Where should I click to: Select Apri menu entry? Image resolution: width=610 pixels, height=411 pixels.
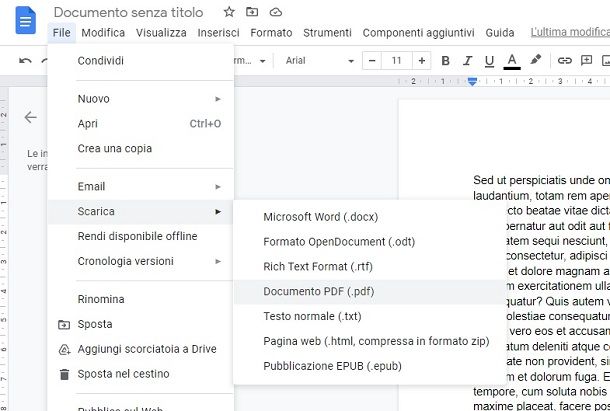coord(141,124)
